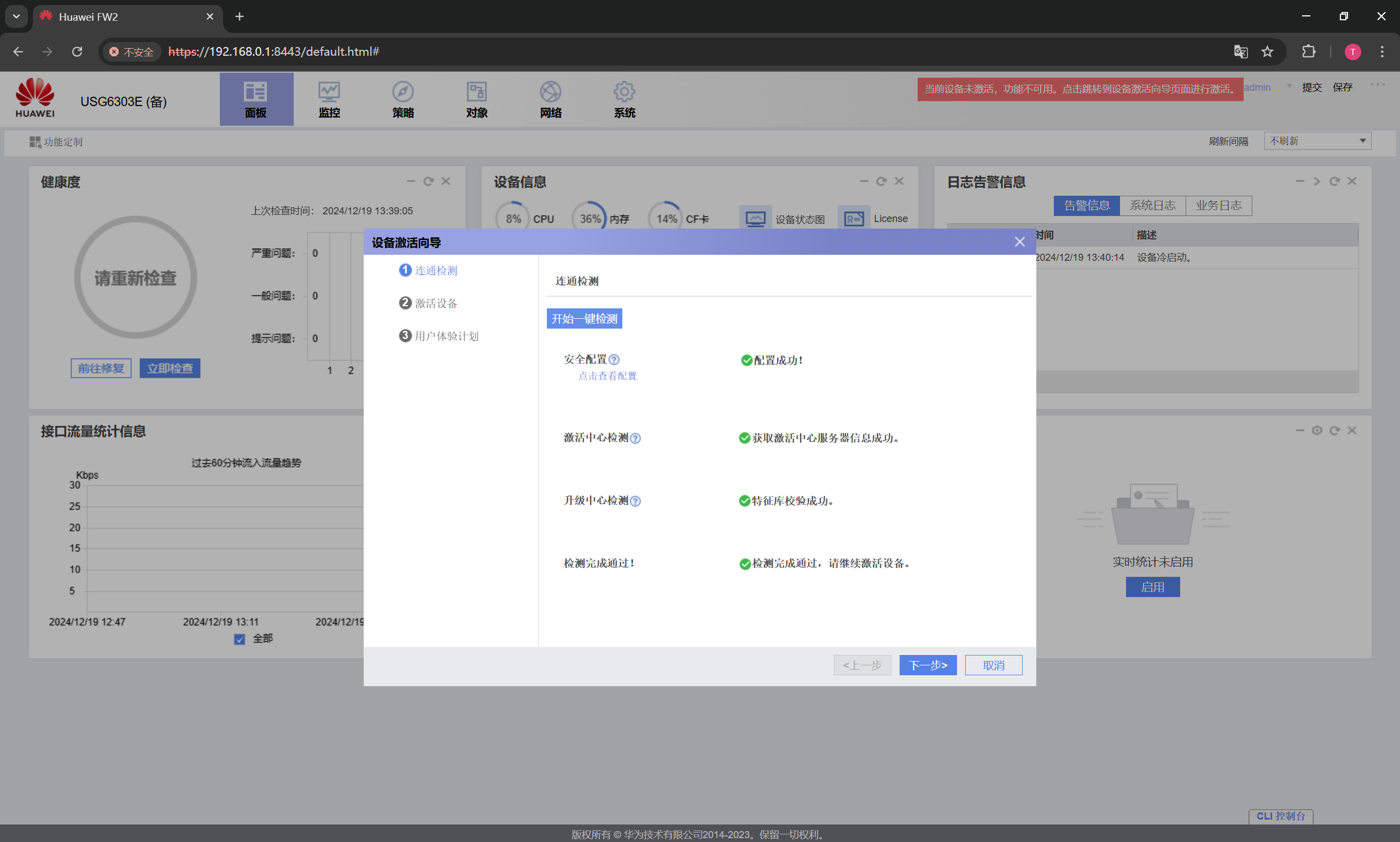Click the License card icon
The width and height of the screenshot is (1400, 842).
[x=854, y=219]
